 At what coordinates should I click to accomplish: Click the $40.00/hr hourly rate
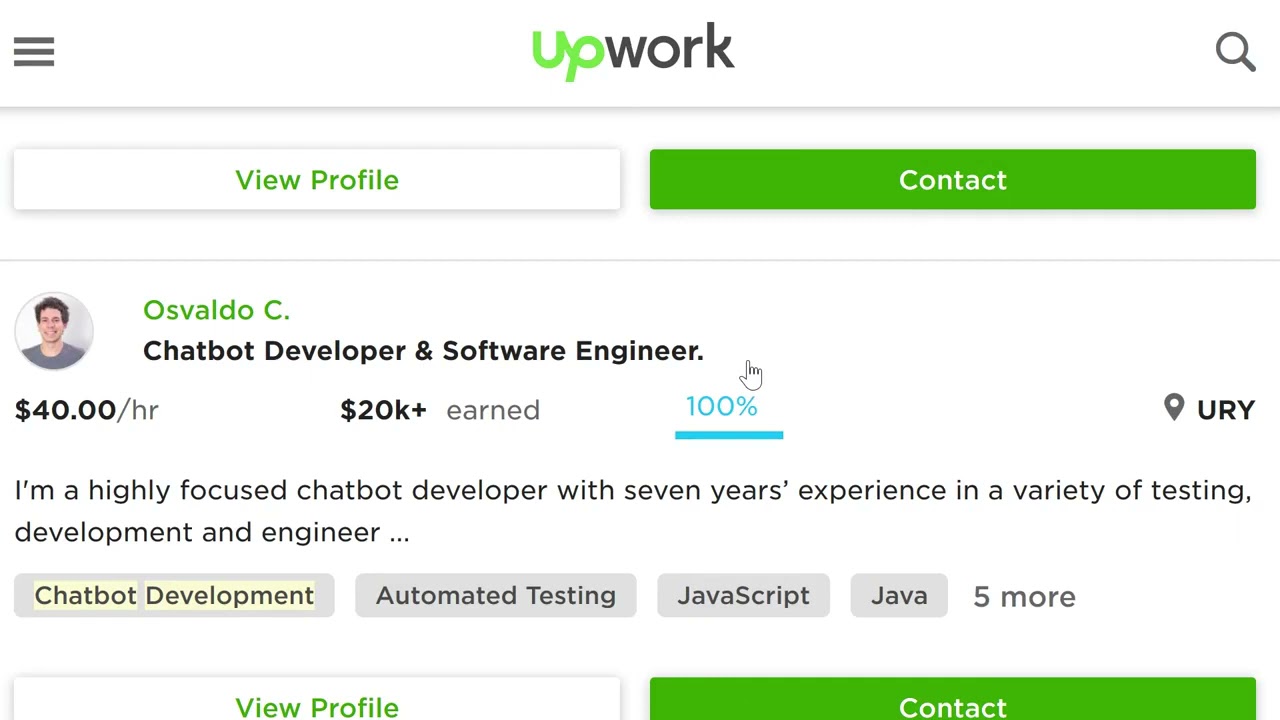click(x=87, y=410)
